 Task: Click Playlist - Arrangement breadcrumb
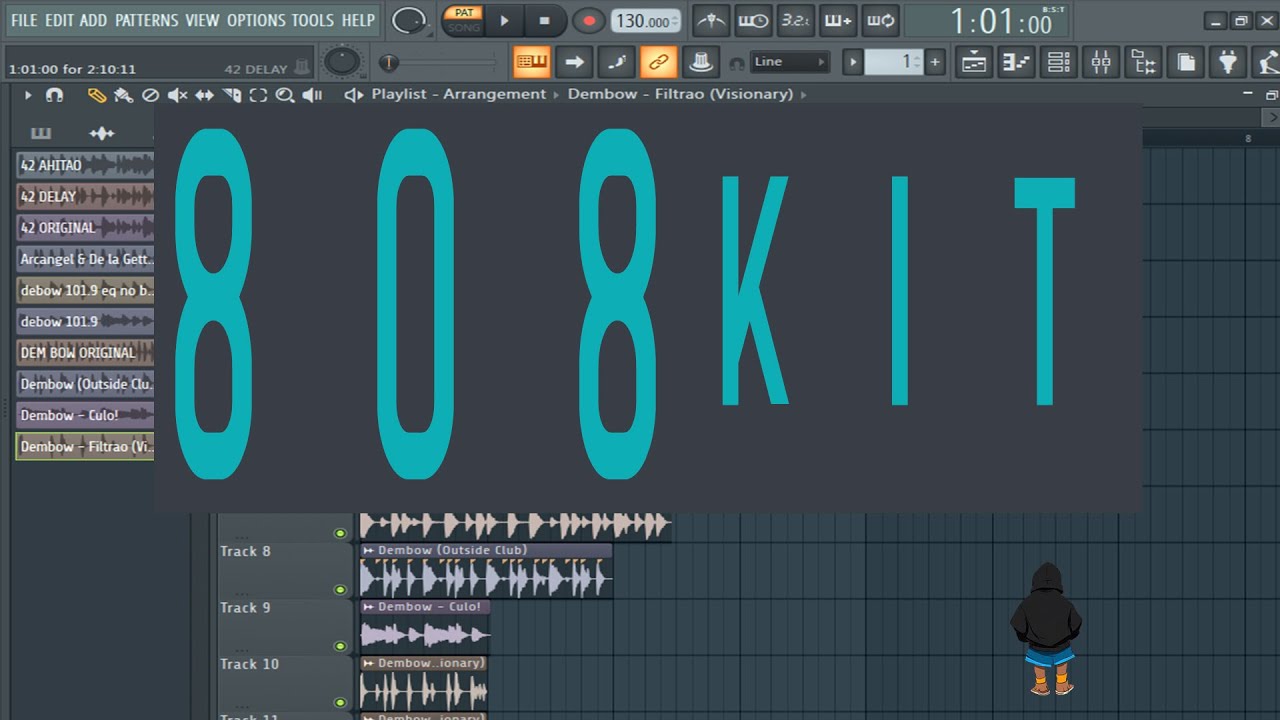pyautogui.click(x=459, y=94)
